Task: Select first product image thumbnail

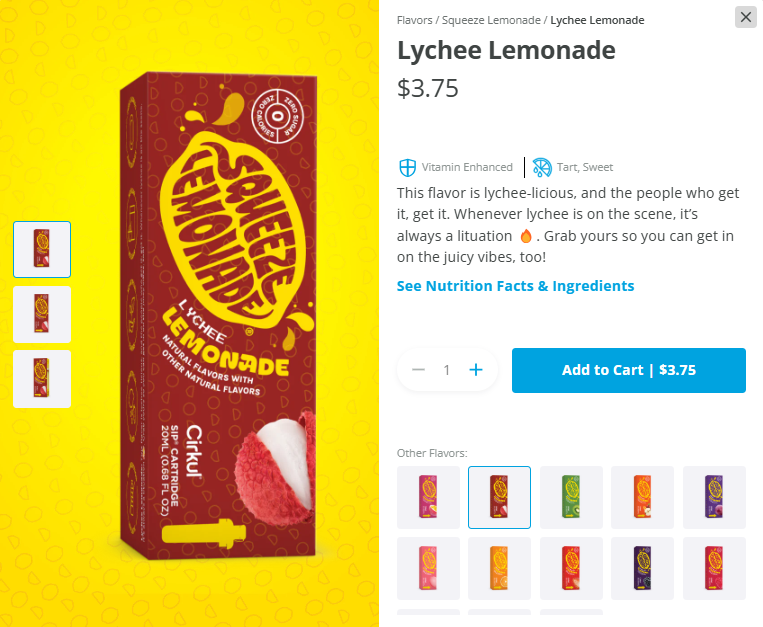Action: pyautogui.click(x=42, y=250)
